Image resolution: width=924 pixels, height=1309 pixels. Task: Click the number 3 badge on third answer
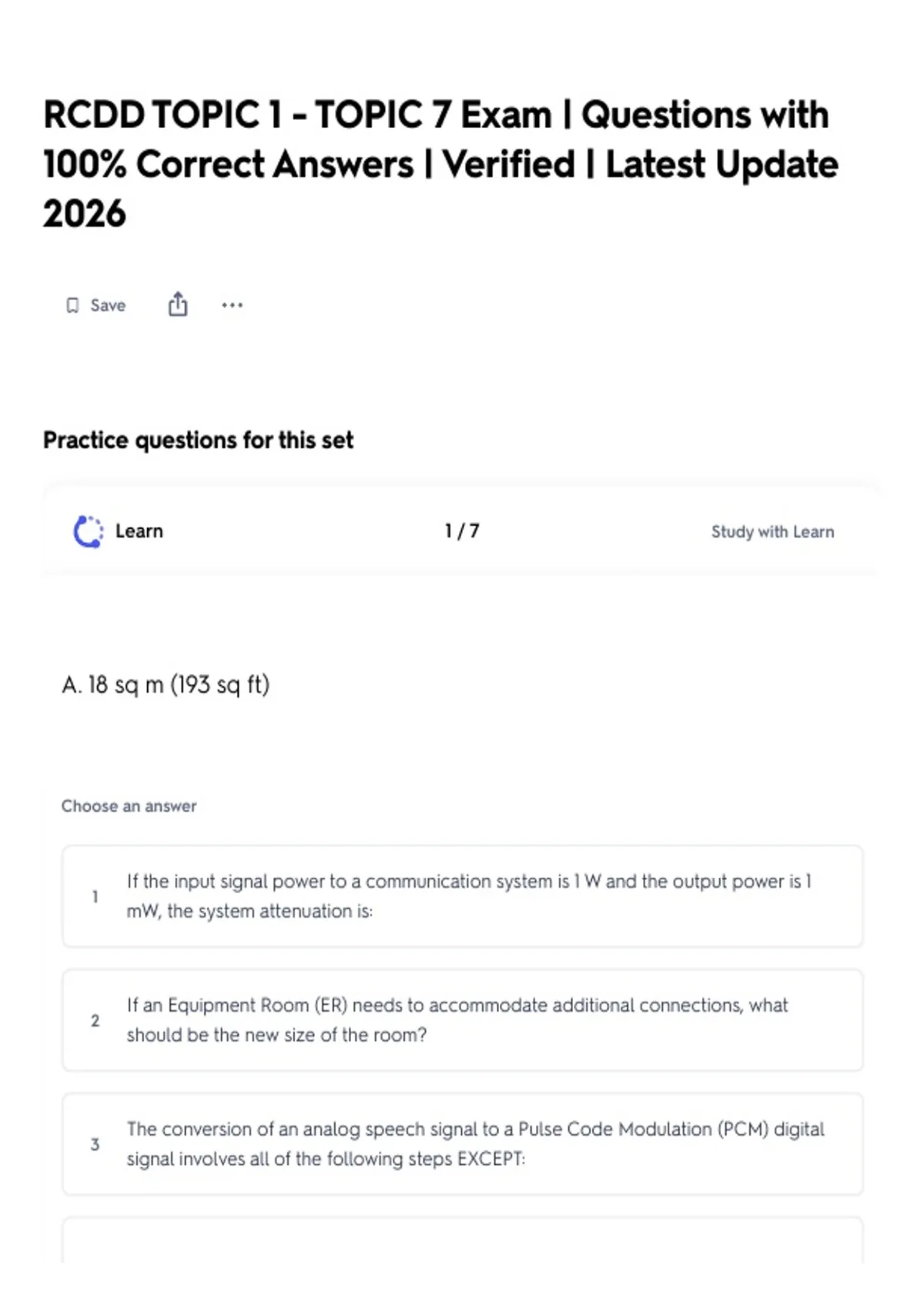pos(95,1145)
